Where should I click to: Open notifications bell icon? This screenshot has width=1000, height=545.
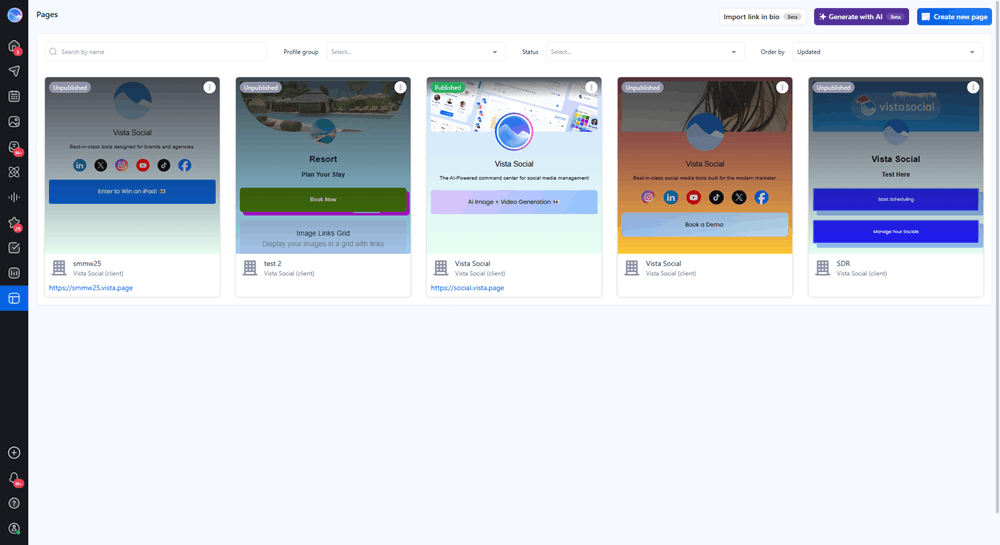tap(14, 478)
